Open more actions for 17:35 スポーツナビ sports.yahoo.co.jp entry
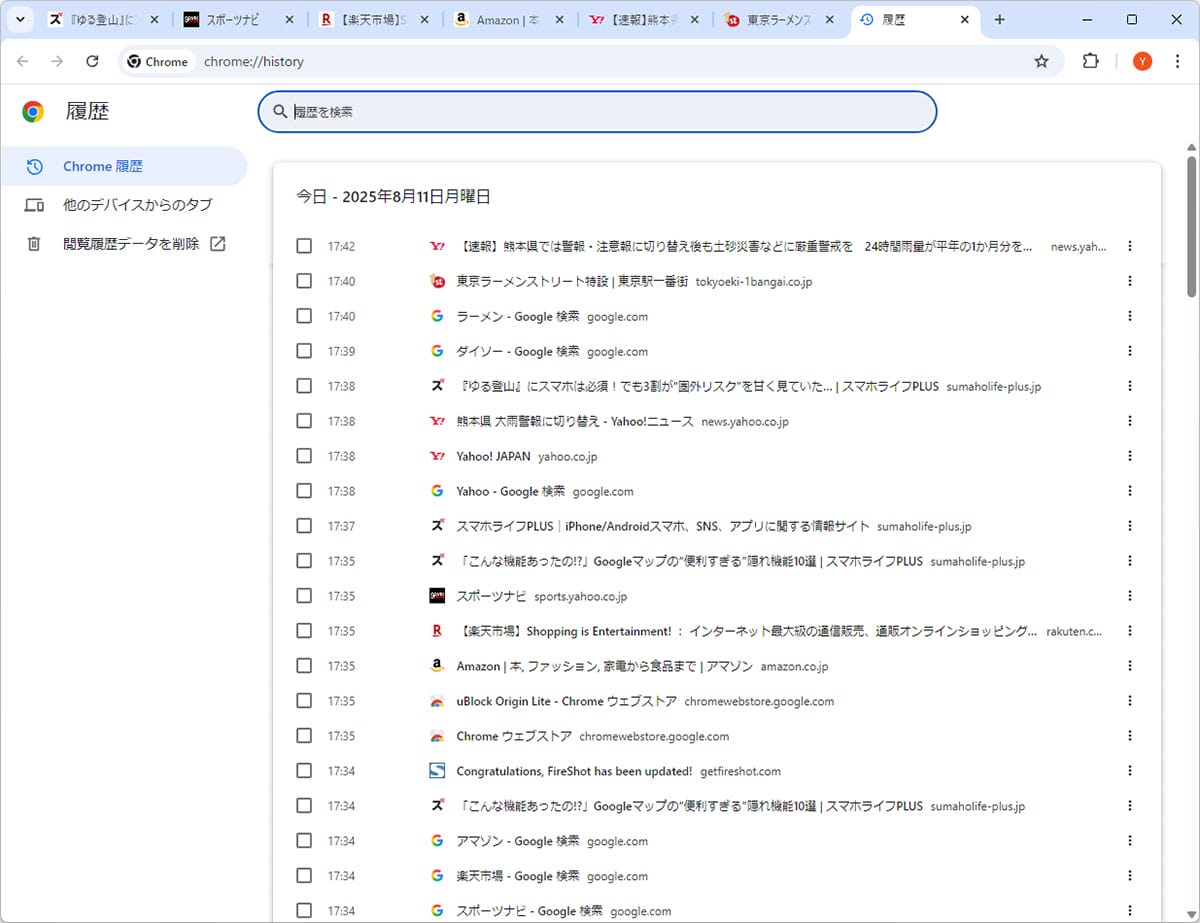 click(x=1130, y=596)
